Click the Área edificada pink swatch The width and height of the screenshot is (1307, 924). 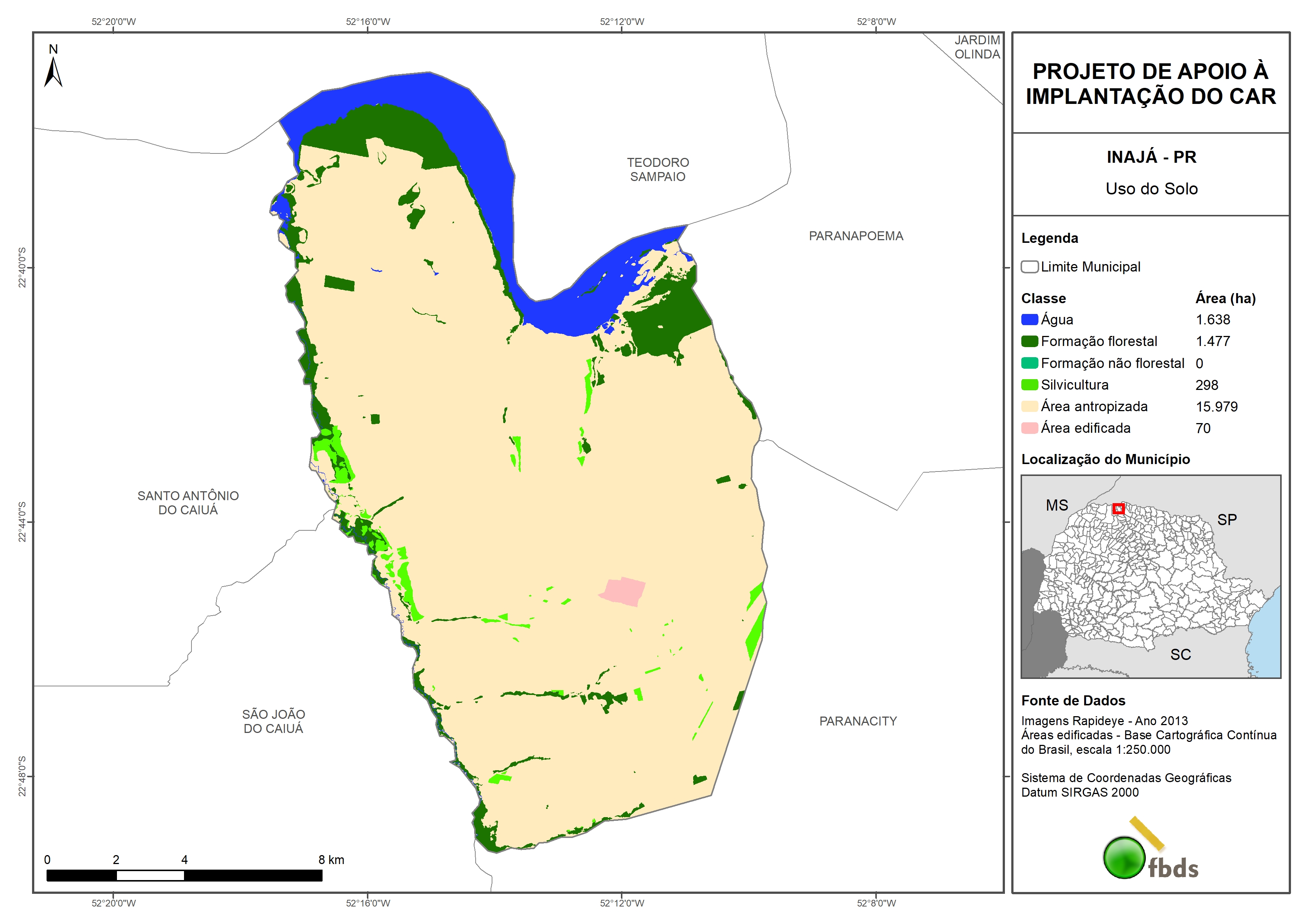pyautogui.click(x=1029, y=428)
